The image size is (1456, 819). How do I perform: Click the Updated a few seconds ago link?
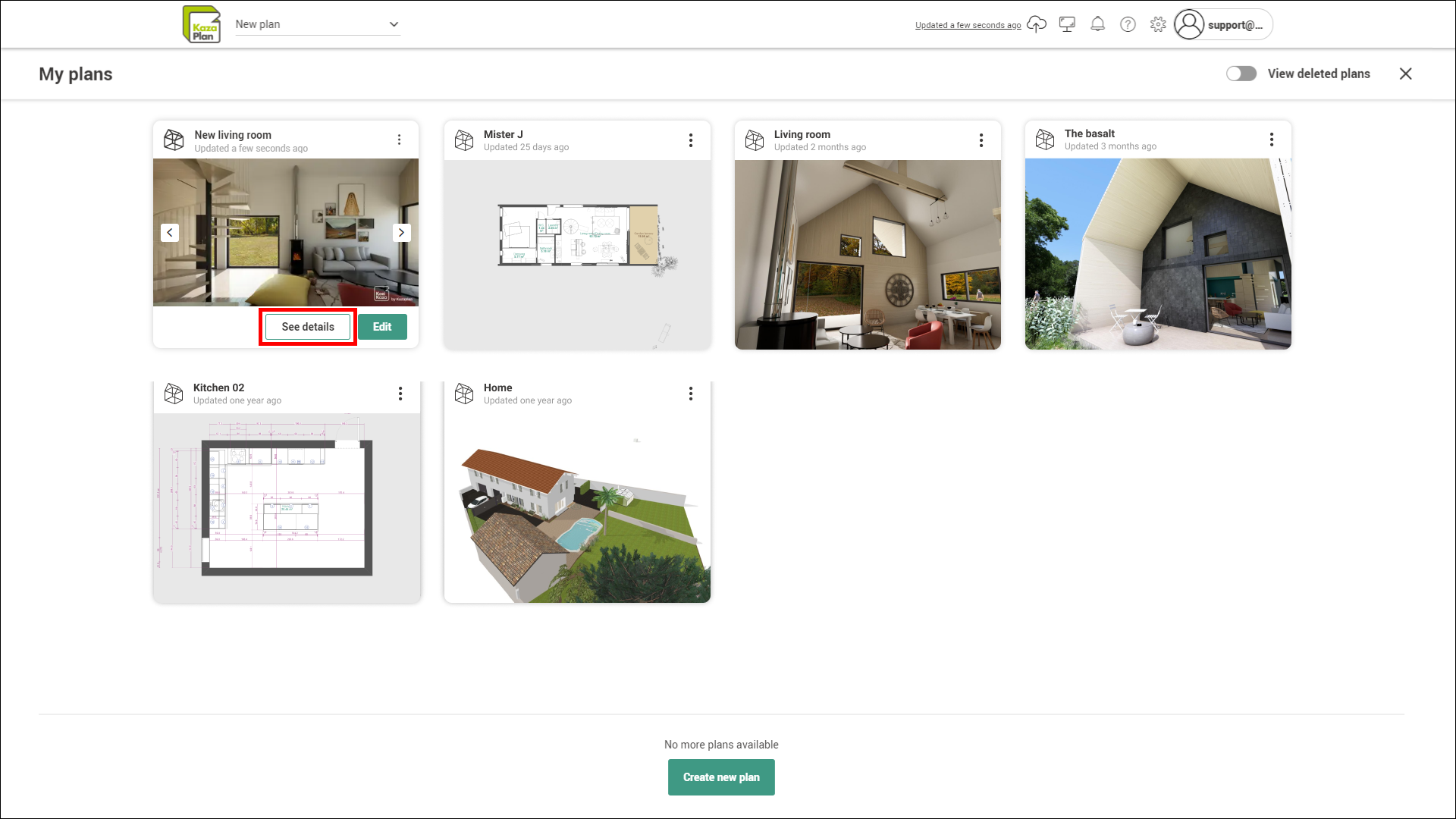pyautogui.click(x=968, y=25)
